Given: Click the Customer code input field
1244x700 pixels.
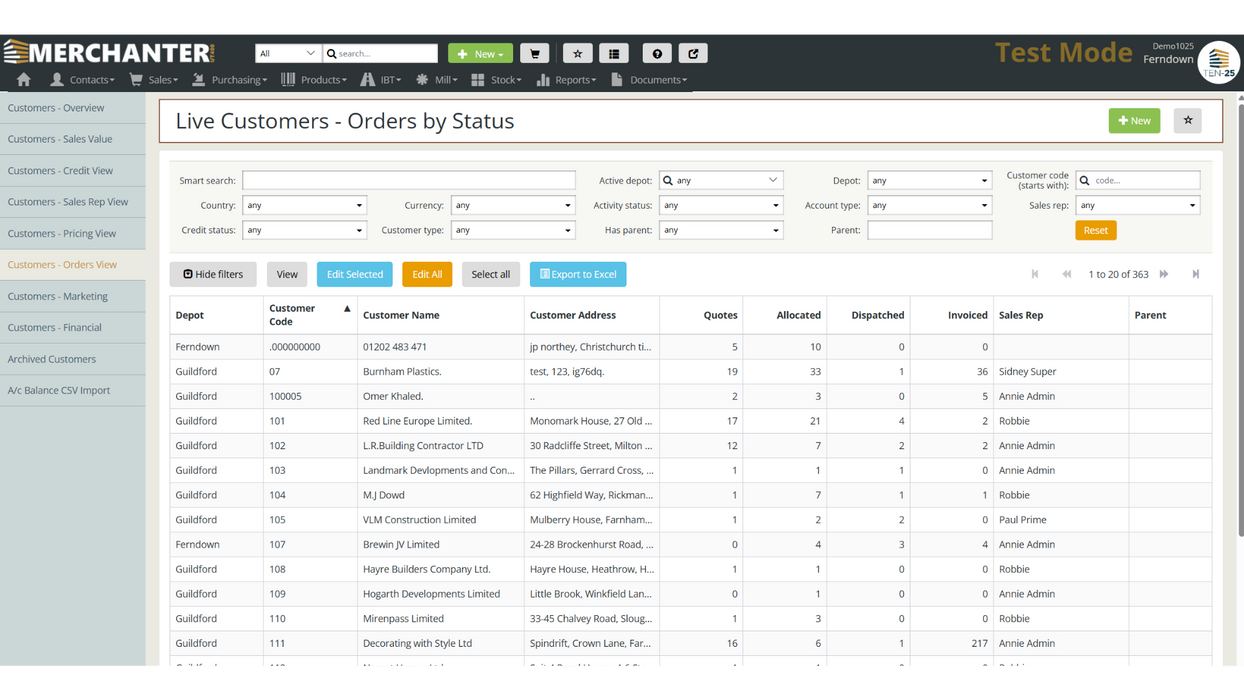Looking at the screenshot, I should [x=1138, y=180].
